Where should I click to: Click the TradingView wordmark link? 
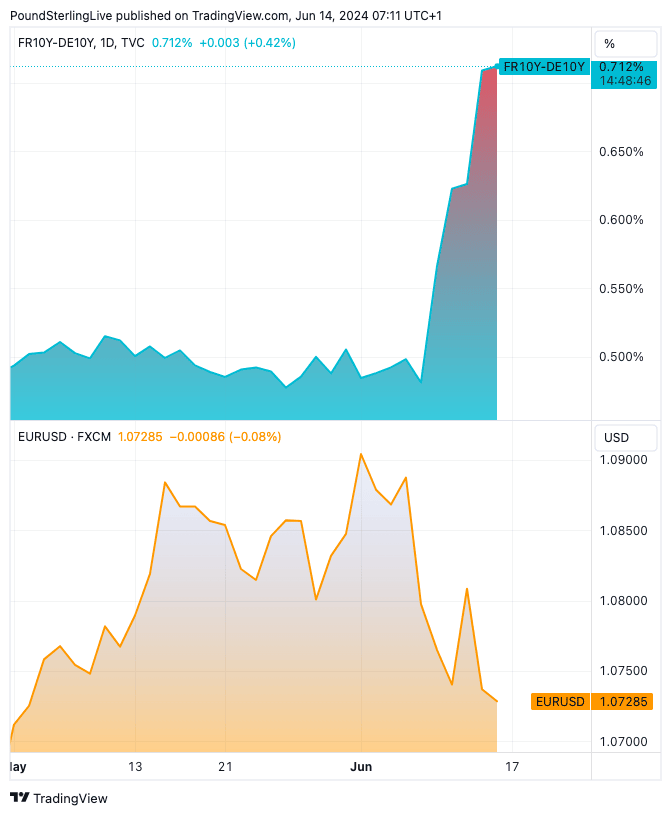70,798
